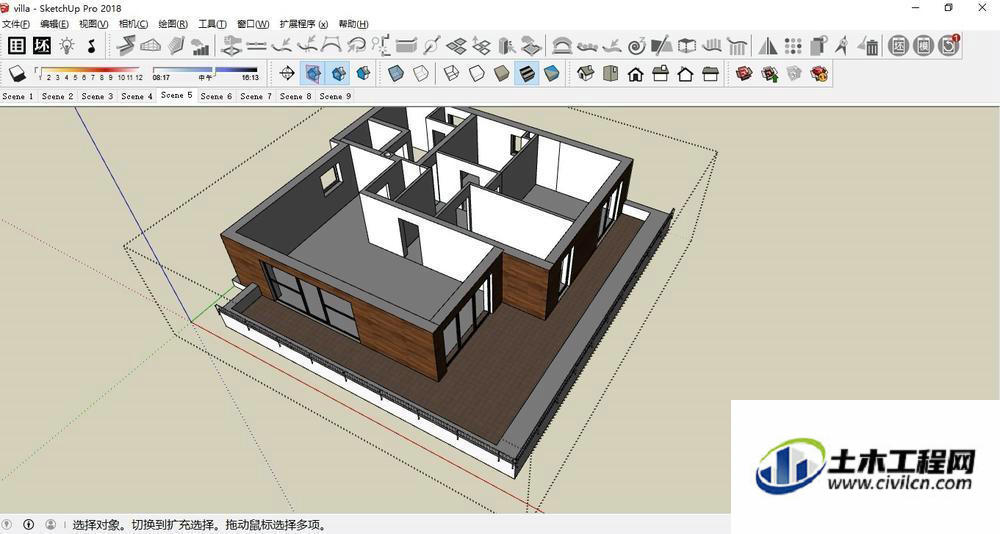Click the red 3D Warehouse get models icon

click(x=744, y=73)
